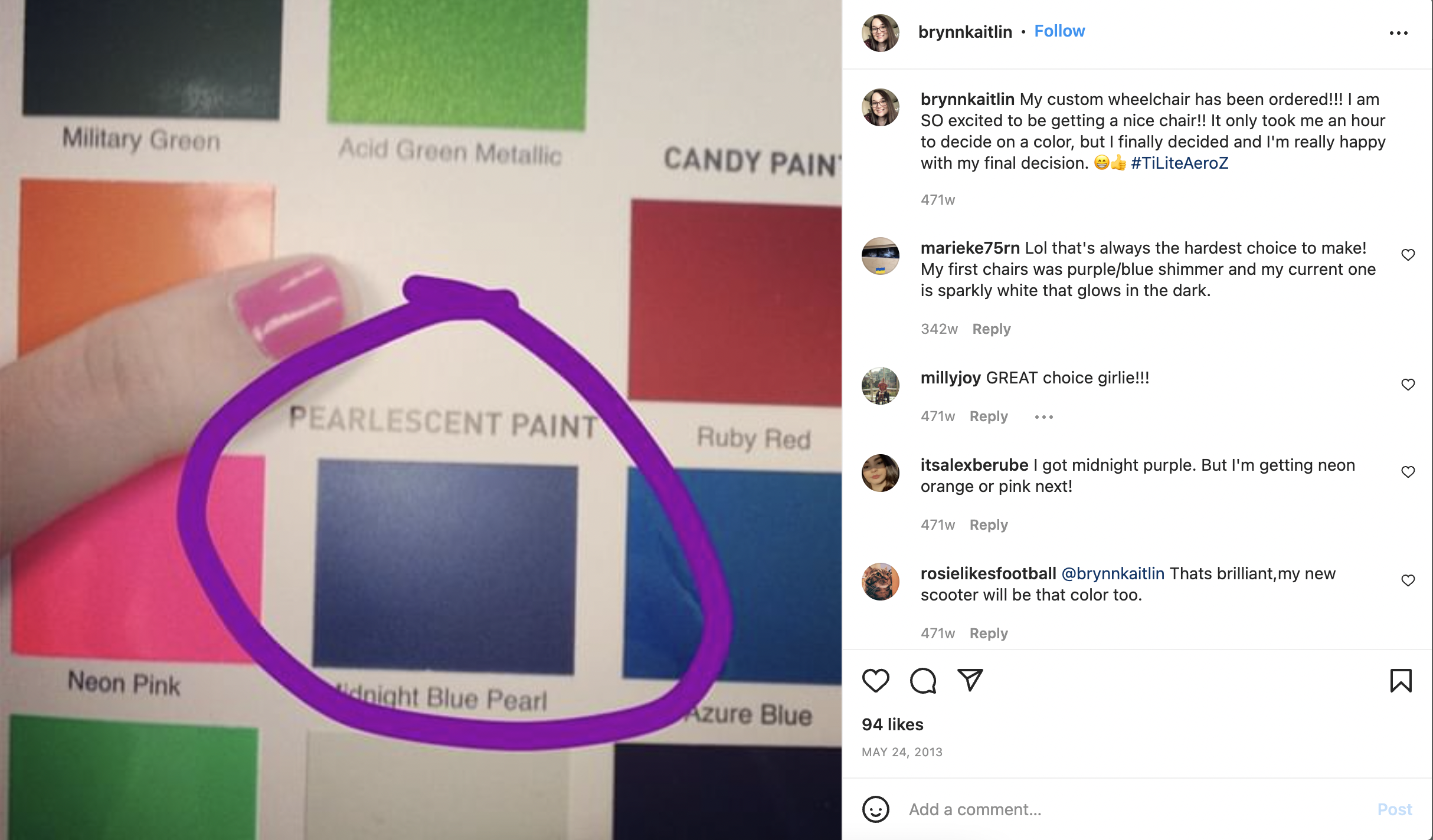Open rosielikesfootball's profile avatar
1433x840 pixels.
[x=881, y=582]
